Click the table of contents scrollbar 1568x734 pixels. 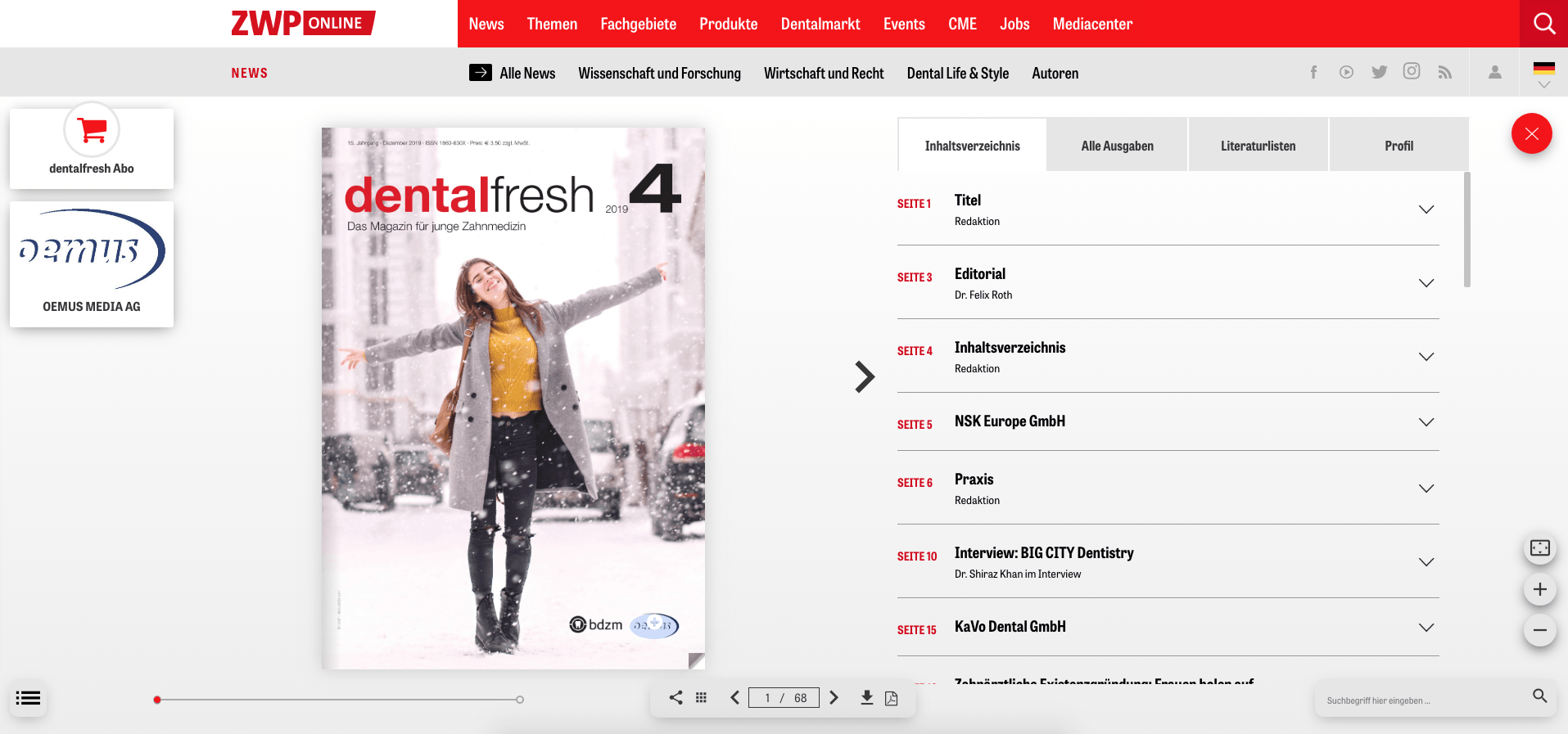1466,229
